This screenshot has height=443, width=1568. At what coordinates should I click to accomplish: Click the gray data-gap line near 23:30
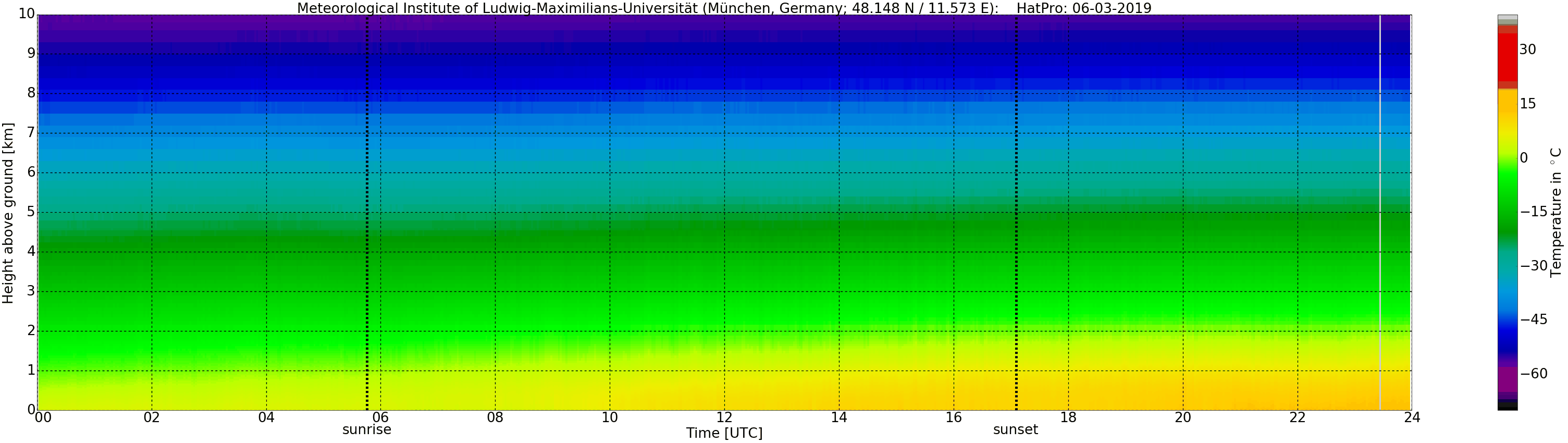coord(1380,213)
